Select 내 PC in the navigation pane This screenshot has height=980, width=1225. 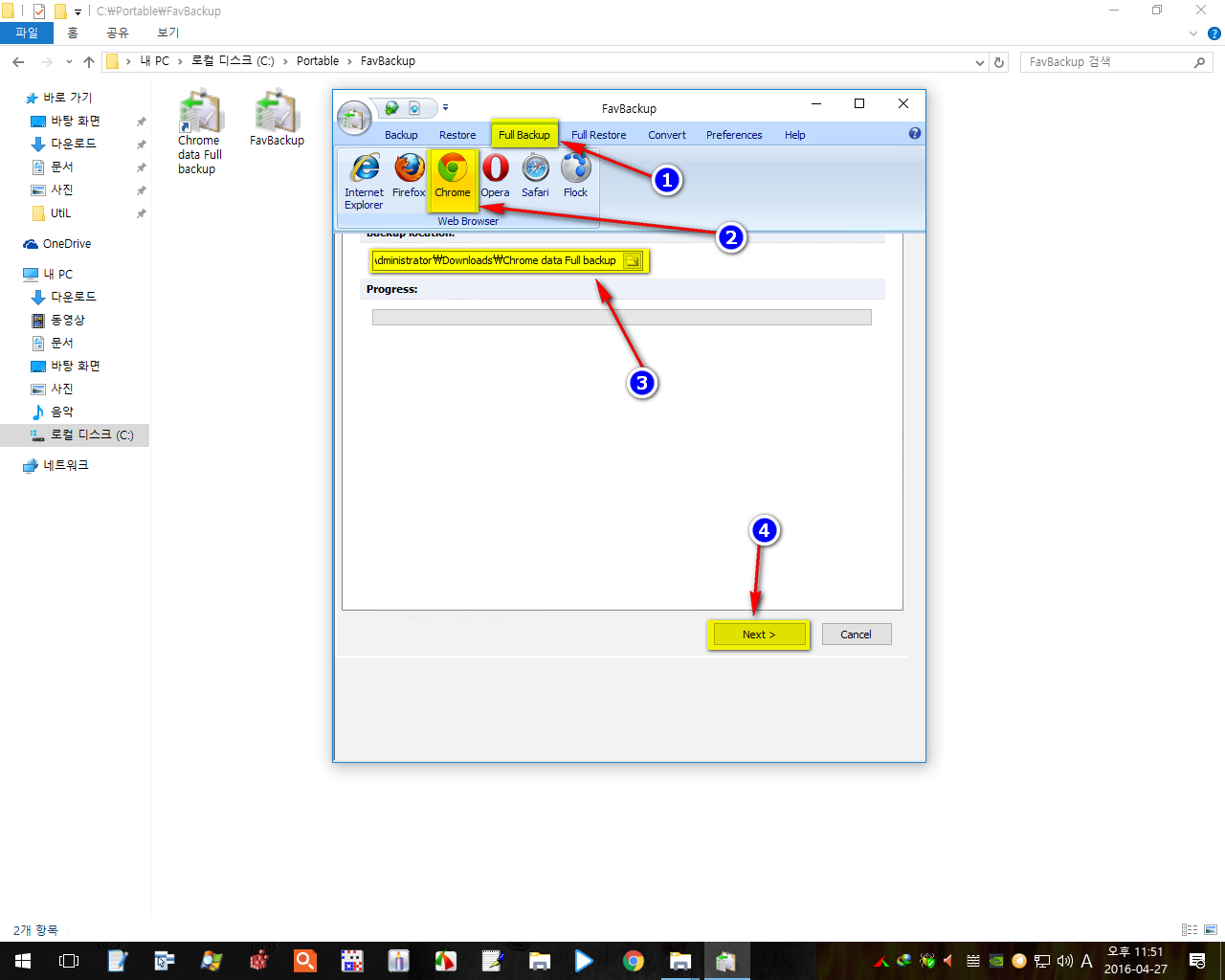[x=57, y=274]
